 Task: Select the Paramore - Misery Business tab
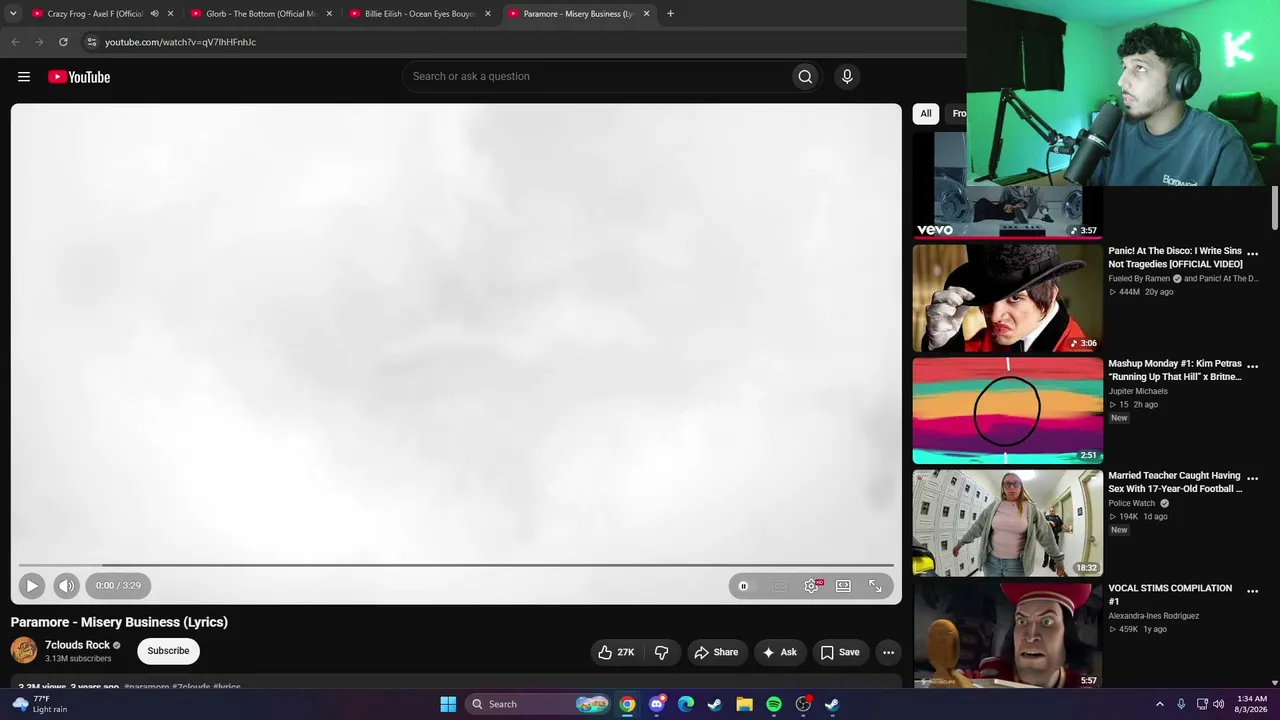pyautogui.click(x=578, y=14)
